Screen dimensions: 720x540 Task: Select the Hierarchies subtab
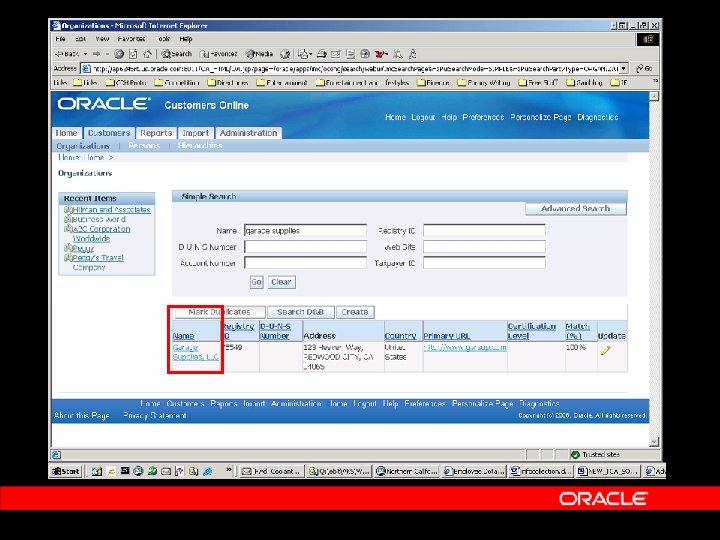[200, 146]
